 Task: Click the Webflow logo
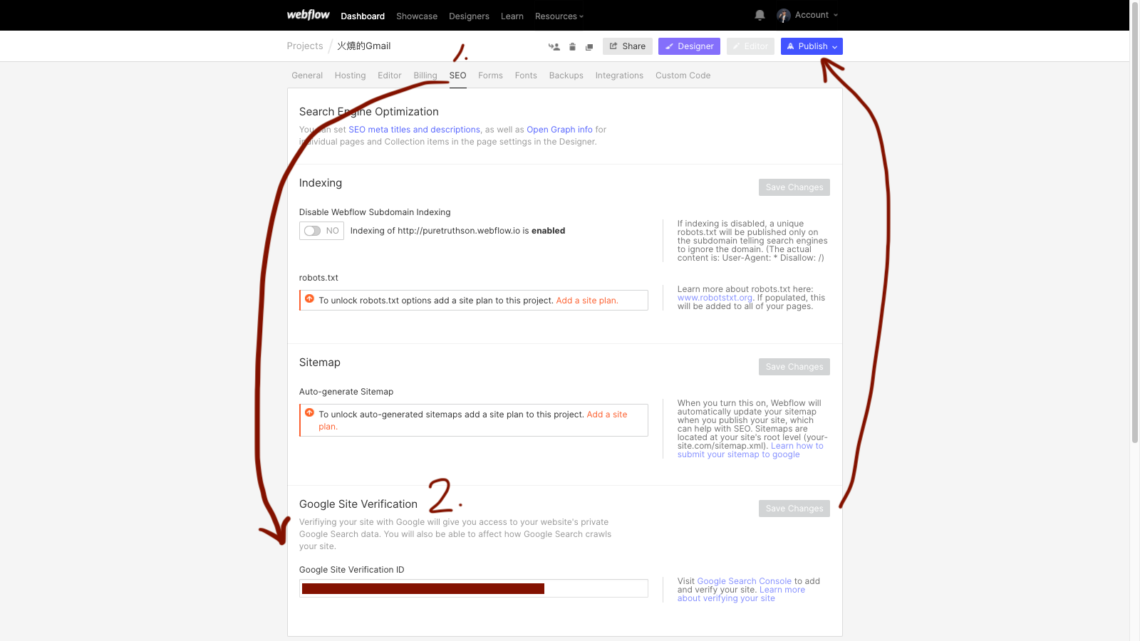pos(308,15)
